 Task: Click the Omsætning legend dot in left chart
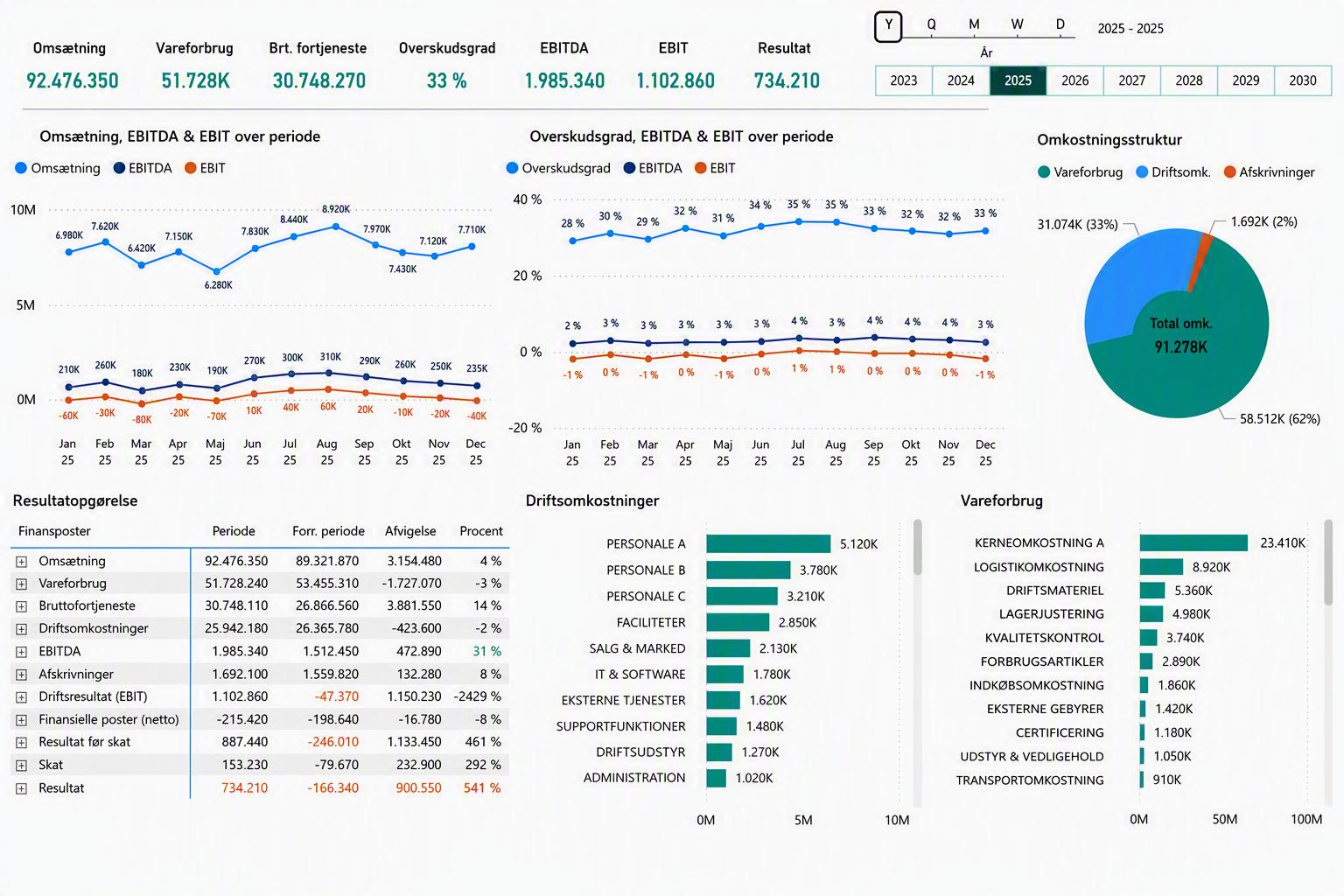pos(21,168)
